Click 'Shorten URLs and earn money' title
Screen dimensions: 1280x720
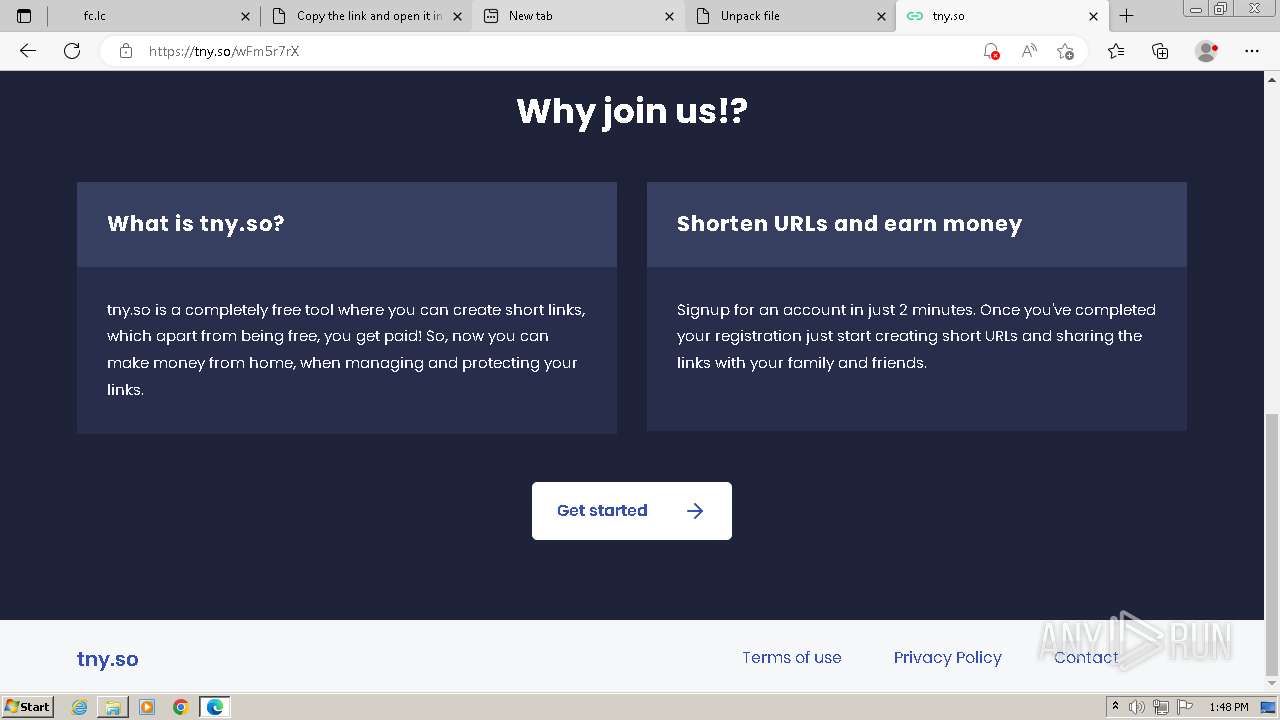849,224
